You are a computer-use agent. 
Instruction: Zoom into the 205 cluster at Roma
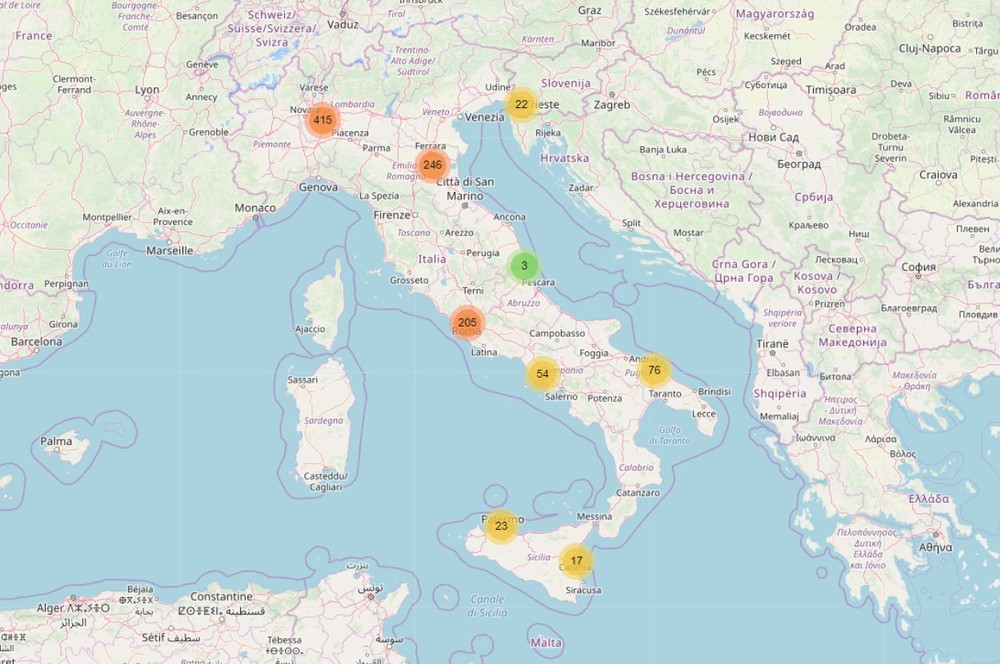pos(466,323)
